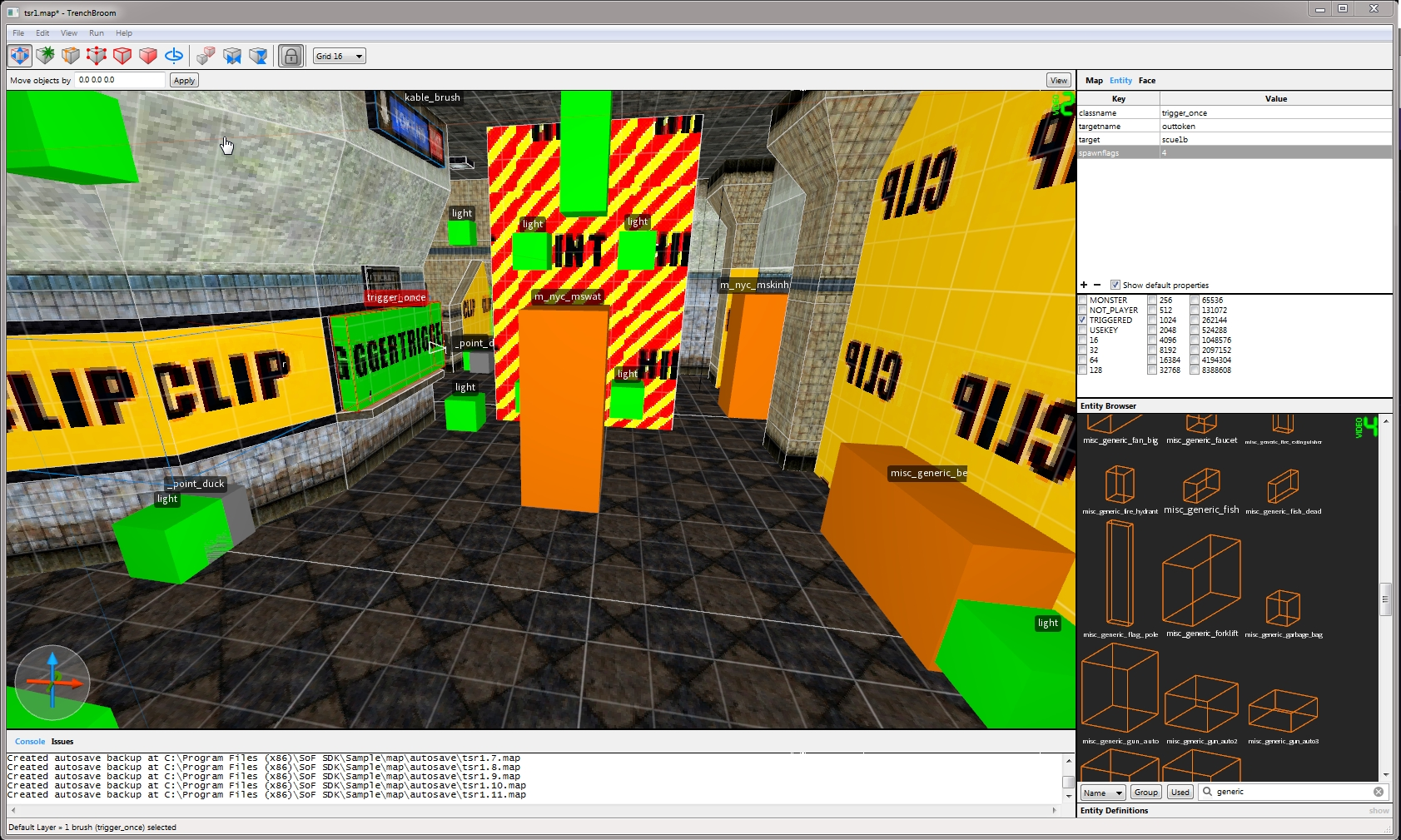Click the trigger_once label in viewport
This screenshot has width=1401, height=840.
coord(396,297)
